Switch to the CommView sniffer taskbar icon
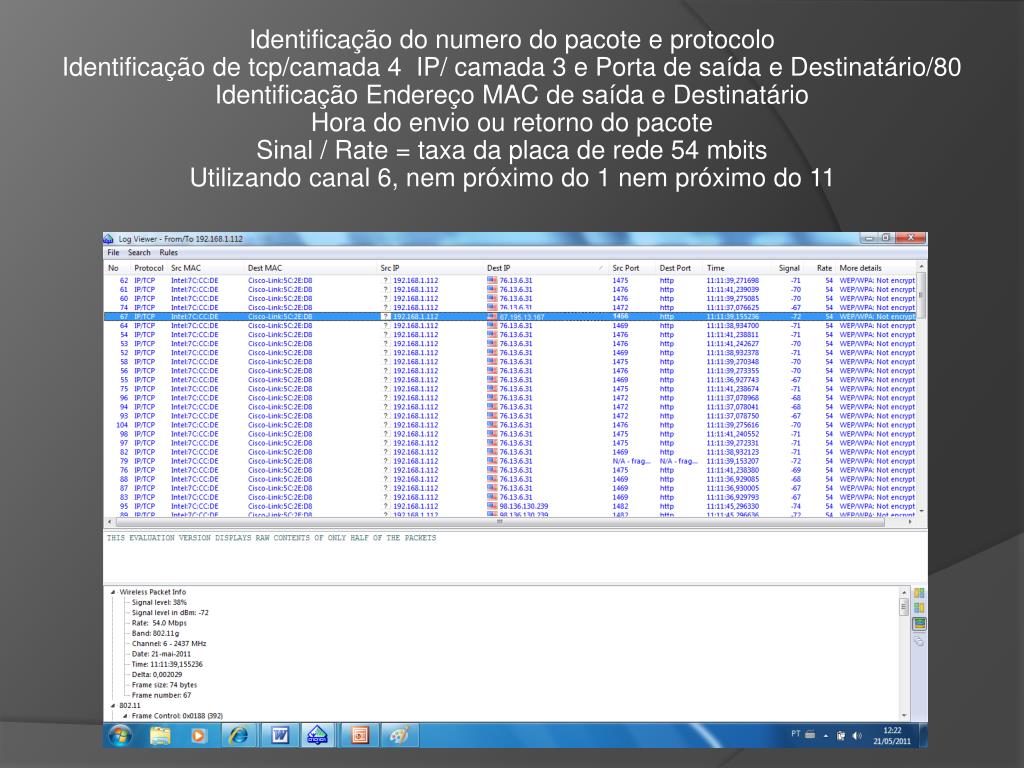This screenshot has width=1024, height=768. (317, 735)
